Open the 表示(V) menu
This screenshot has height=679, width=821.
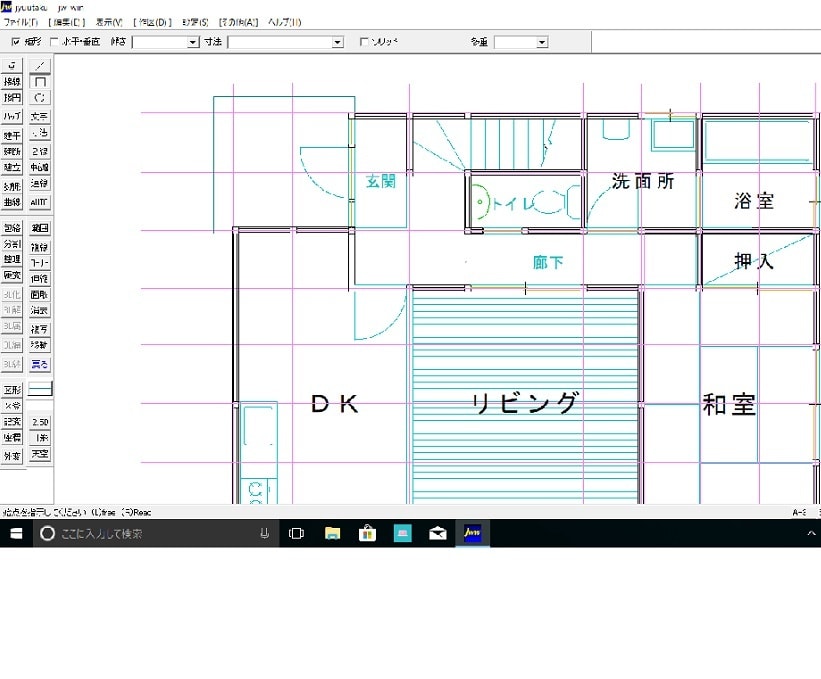coord(109,22)
